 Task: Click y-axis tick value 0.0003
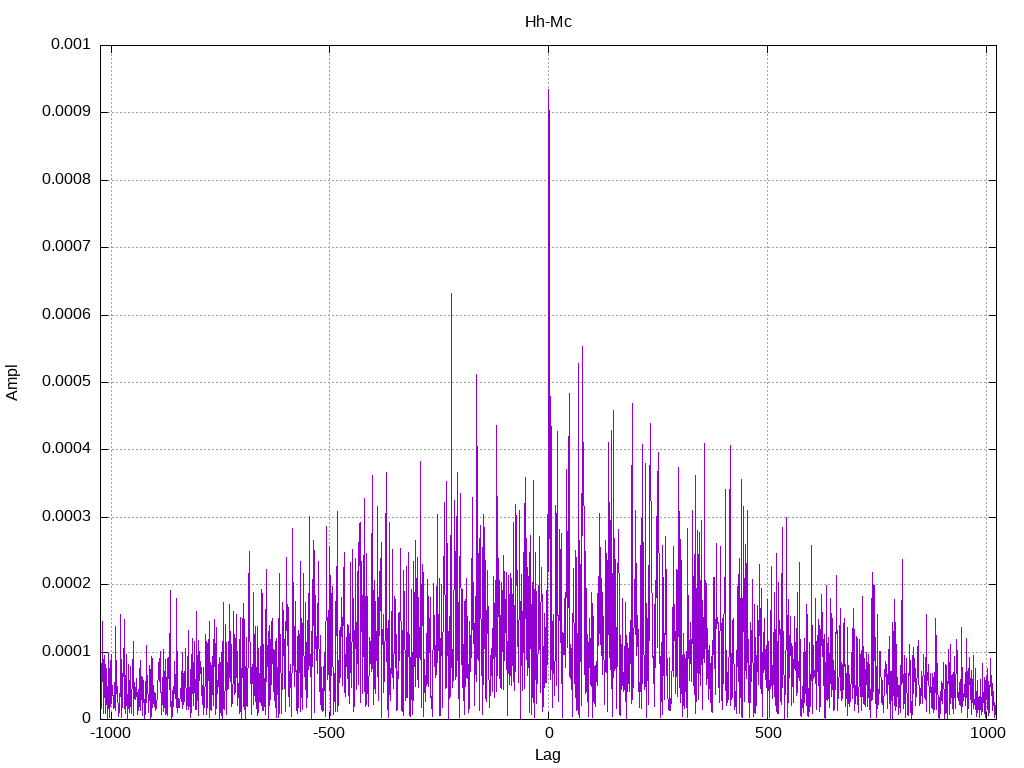[x=66, y=517]
